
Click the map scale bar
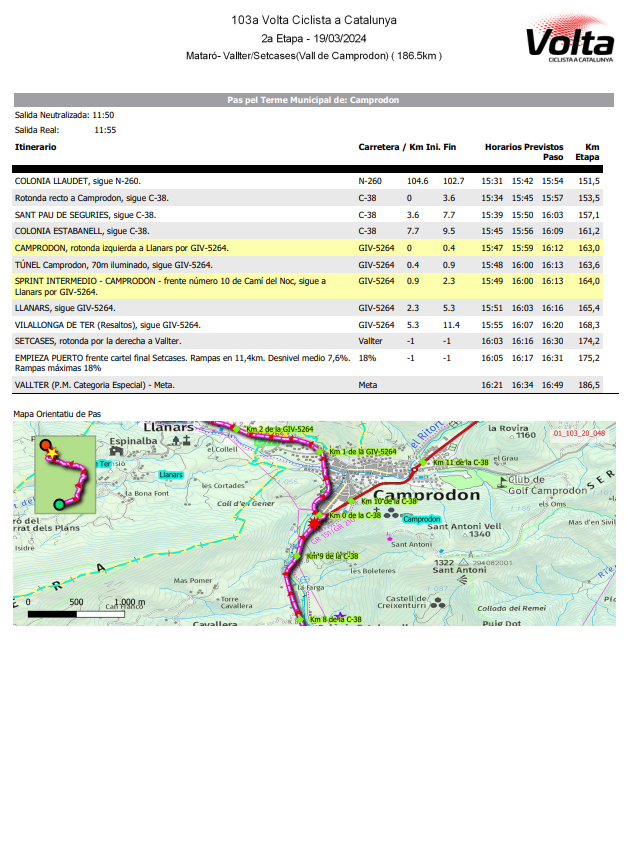pos(77,614)
